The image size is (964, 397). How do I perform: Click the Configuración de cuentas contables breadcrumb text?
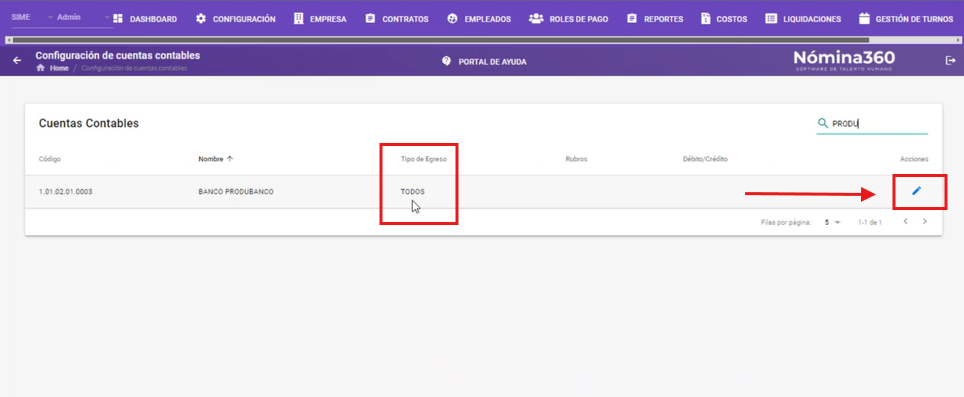[x=134, y=68]
